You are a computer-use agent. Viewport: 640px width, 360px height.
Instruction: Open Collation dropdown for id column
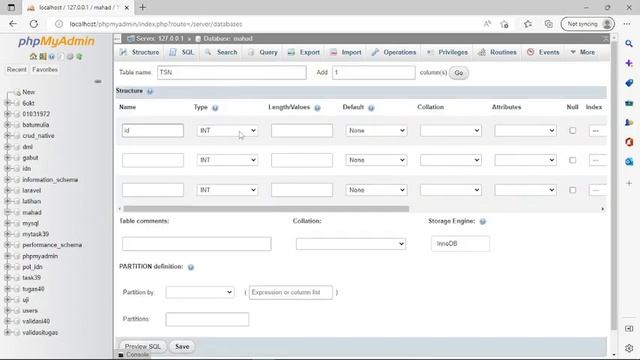tap(451, 131)
